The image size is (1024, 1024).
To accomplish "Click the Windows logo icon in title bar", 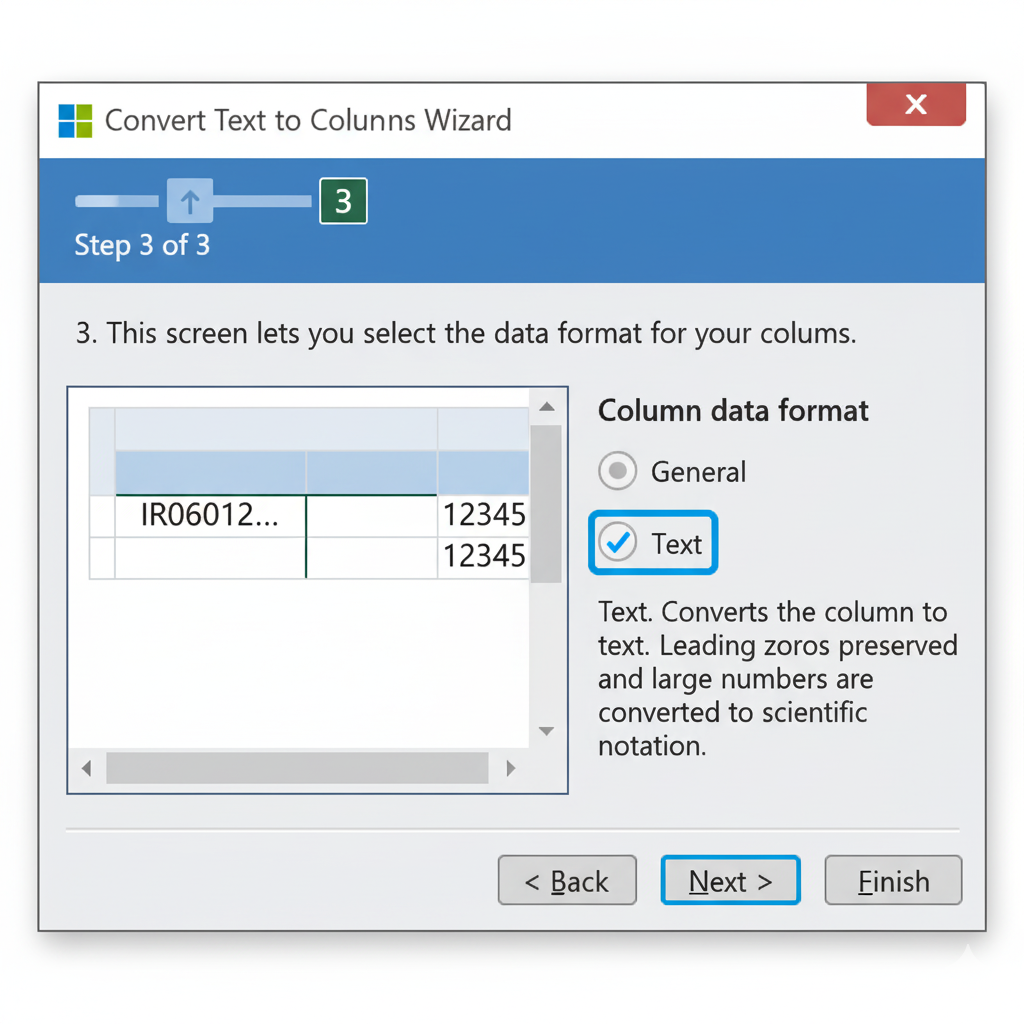I will point(75,120).
